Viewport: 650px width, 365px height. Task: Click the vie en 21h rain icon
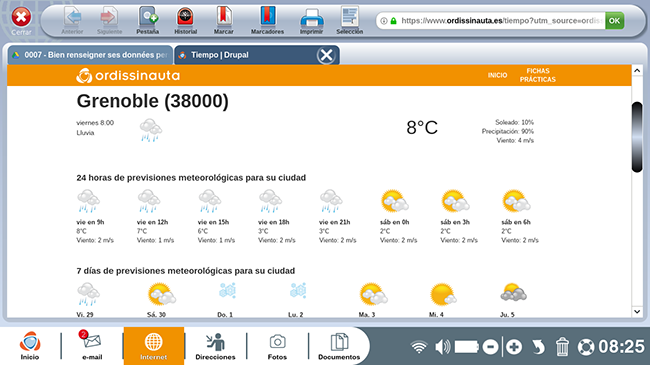(331, 201)
